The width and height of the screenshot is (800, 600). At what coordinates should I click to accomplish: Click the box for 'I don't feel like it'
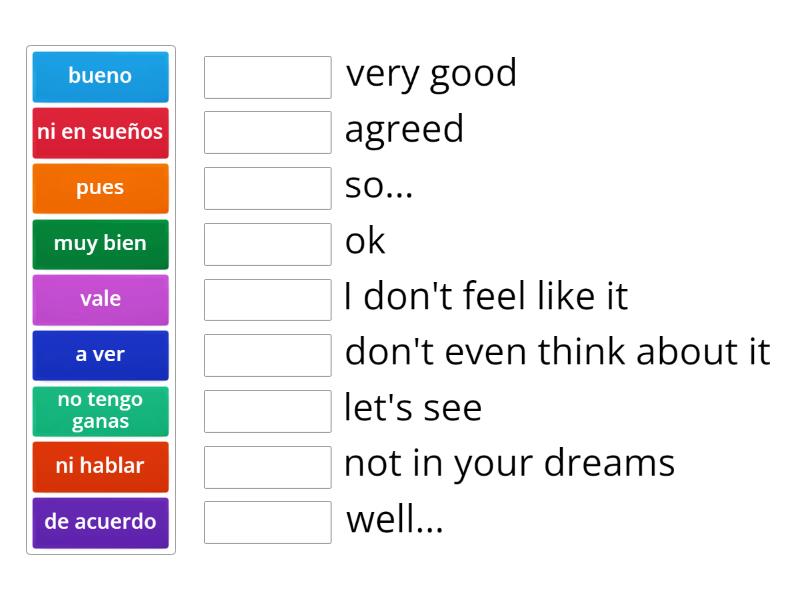[x=267, y=299]
